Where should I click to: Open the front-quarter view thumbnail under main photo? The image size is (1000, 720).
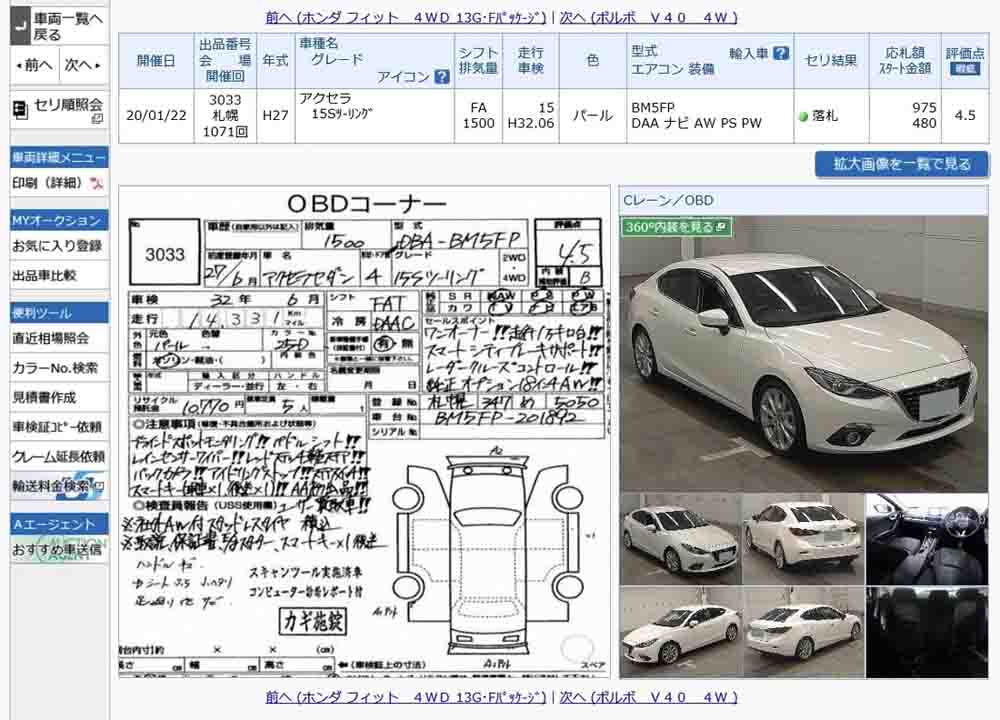point(680,539)
